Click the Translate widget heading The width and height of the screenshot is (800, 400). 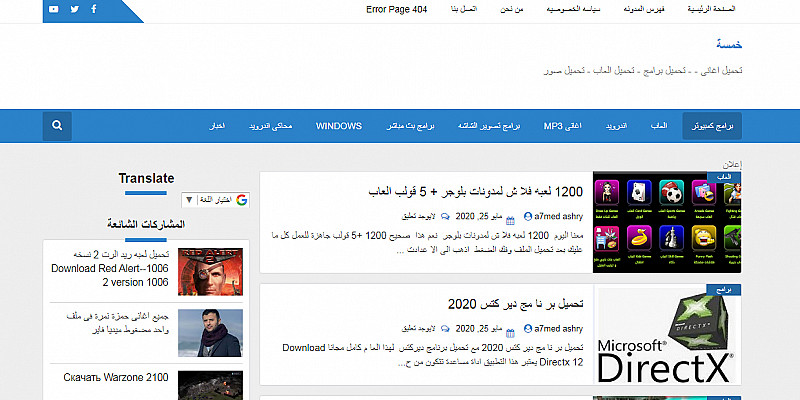coord(146,179)
